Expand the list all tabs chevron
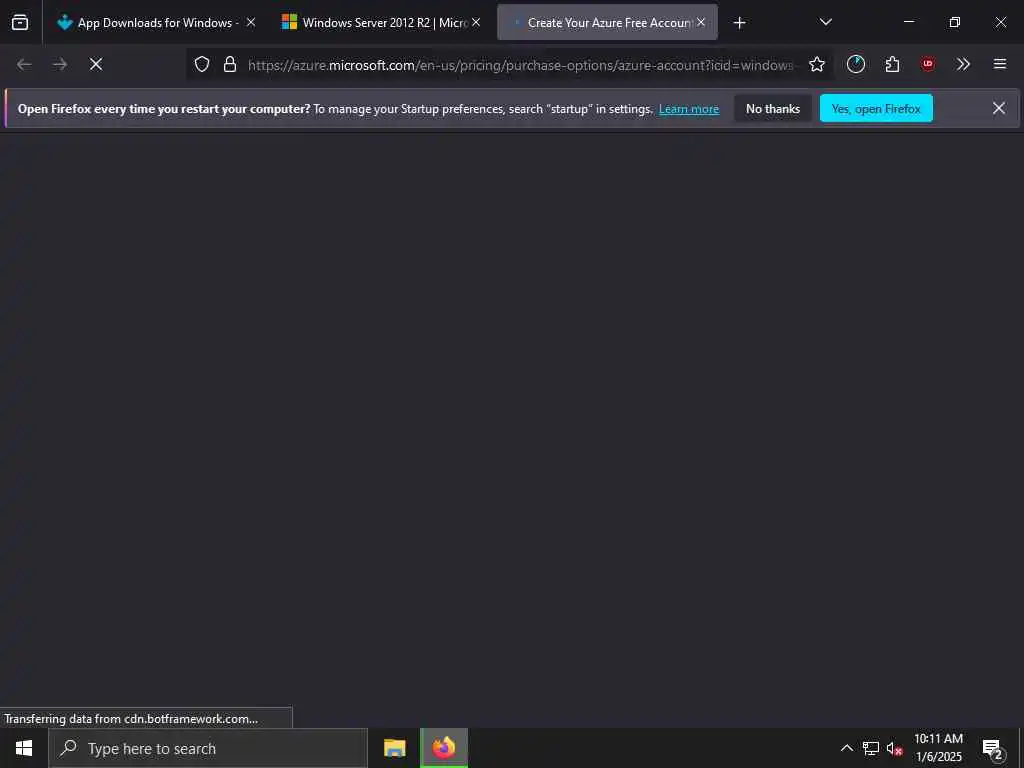Screen dimensions: 1024x768 click(x=825, y=22)
